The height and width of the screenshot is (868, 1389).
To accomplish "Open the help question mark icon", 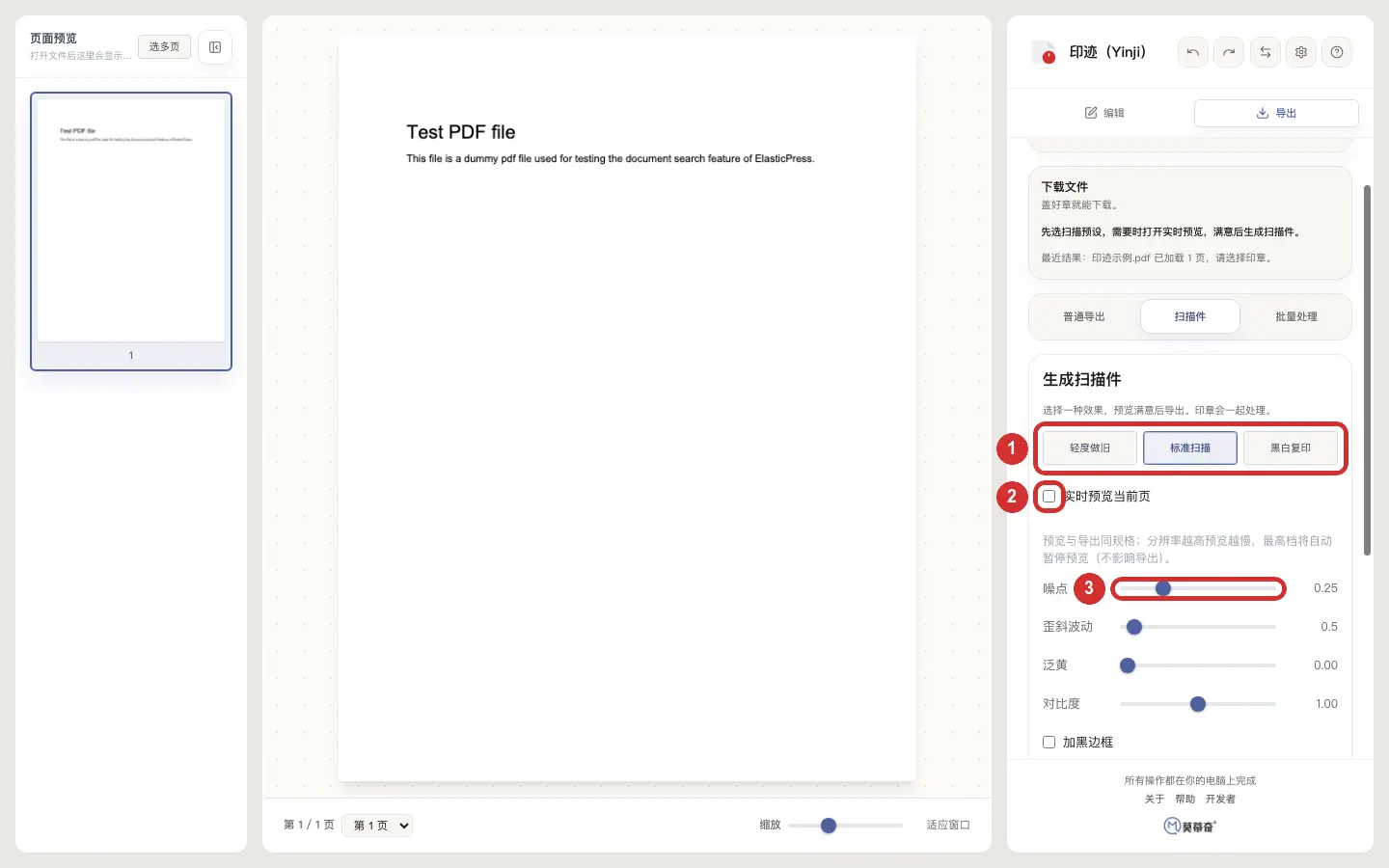I will [x=1337, y=52].
